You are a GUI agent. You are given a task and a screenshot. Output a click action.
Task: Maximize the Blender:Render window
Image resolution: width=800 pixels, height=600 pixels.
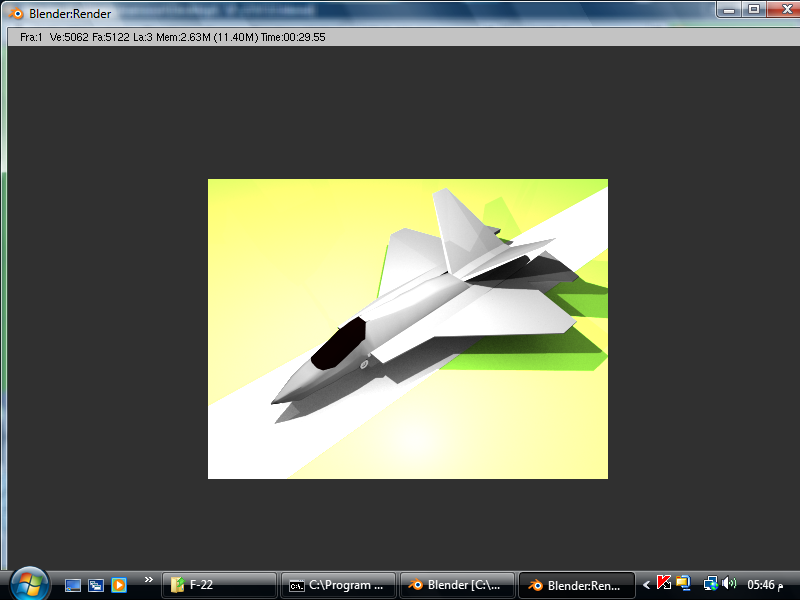pos(754,9)
